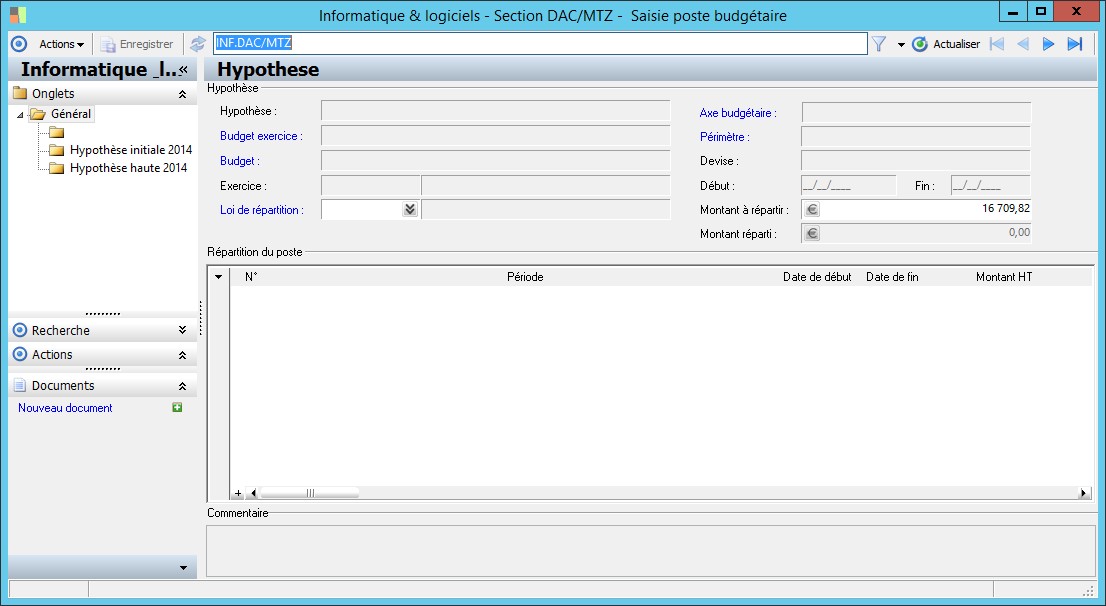Go to next record arrow
1106x606 pixels.
1048,44
